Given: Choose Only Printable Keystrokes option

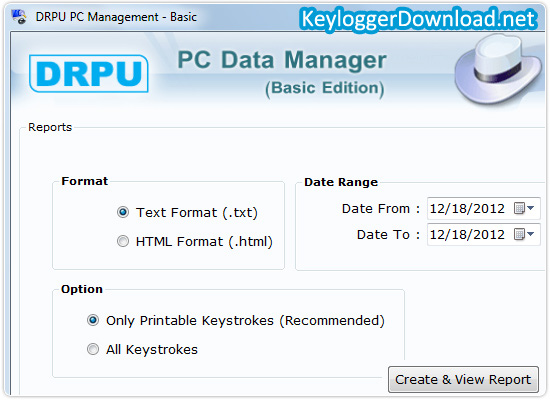Looking at the screenshot, I should coord(93,320).
